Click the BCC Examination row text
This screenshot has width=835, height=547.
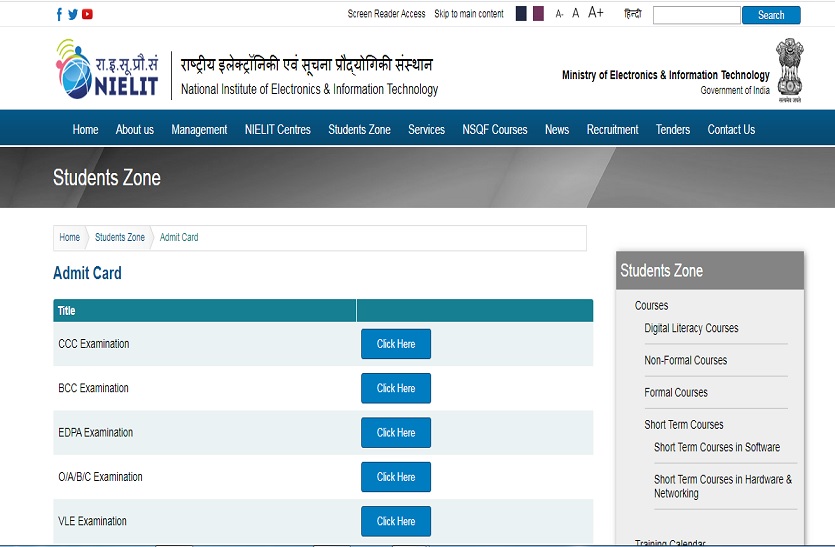click(93, 388)
